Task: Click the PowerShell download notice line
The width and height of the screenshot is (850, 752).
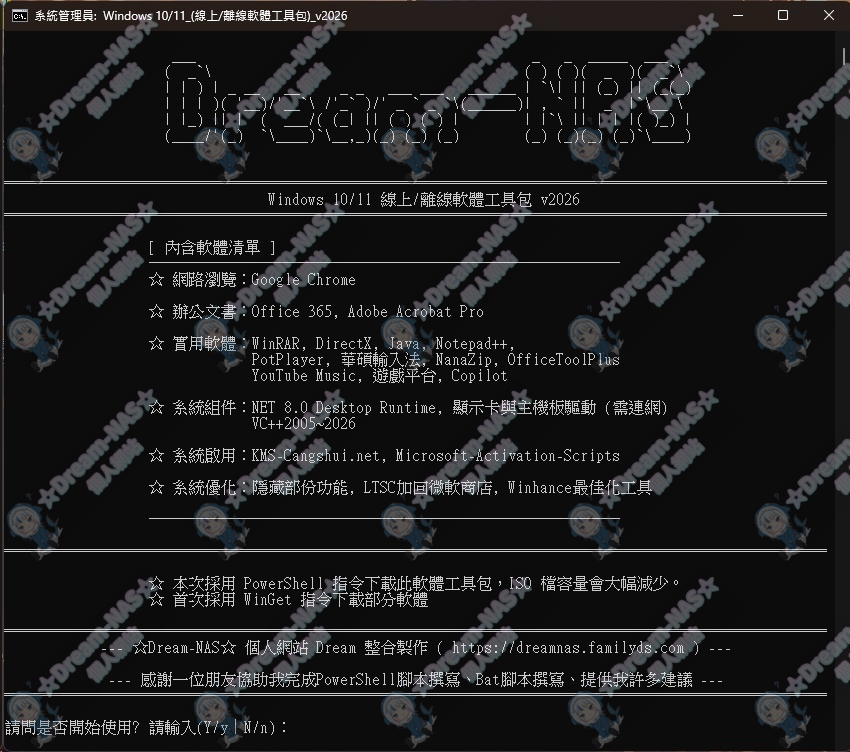Action: [x=414, y=583]
